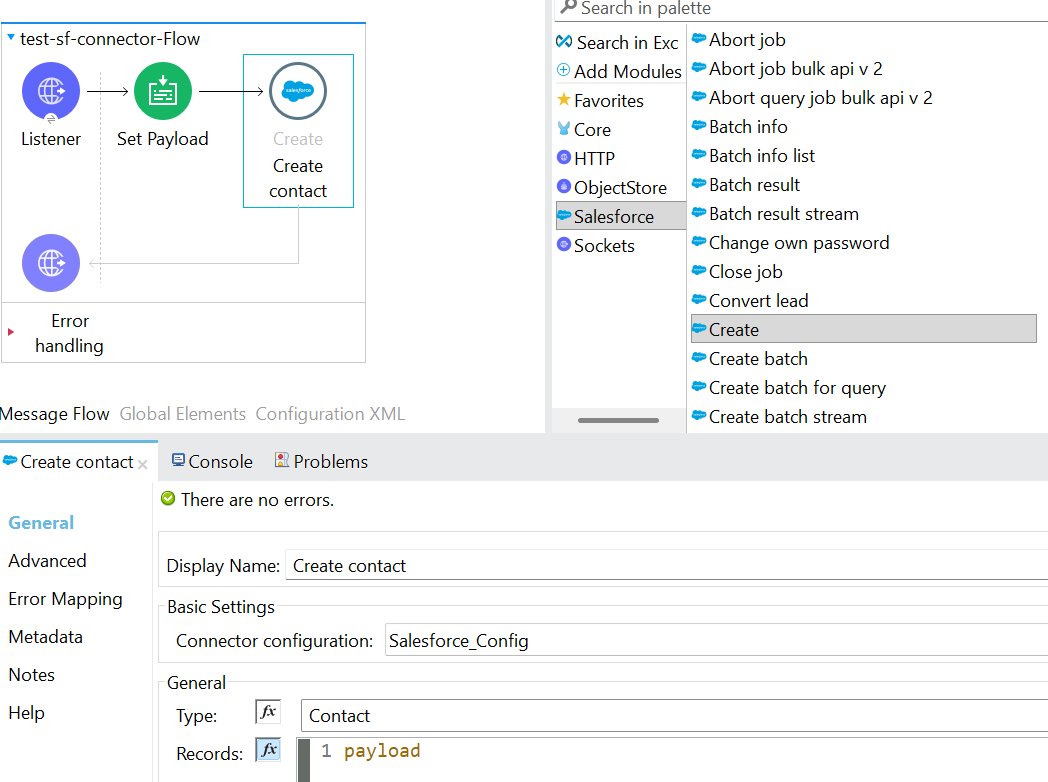This screenshot has height=782, width=1048.
Task: Select the Set Payload component icon
Action: pyautogui.click(x=162, y=91)
